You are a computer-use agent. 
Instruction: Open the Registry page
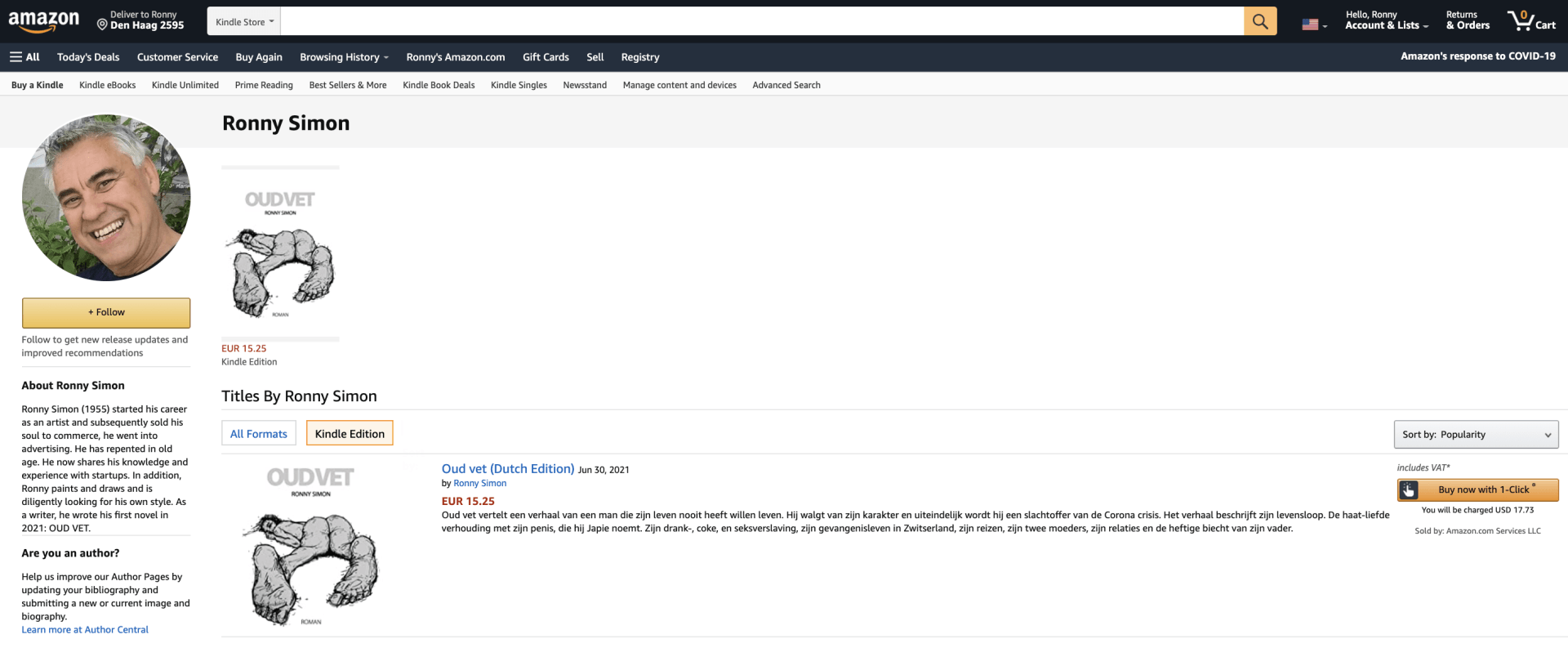(x=640, y=57)
